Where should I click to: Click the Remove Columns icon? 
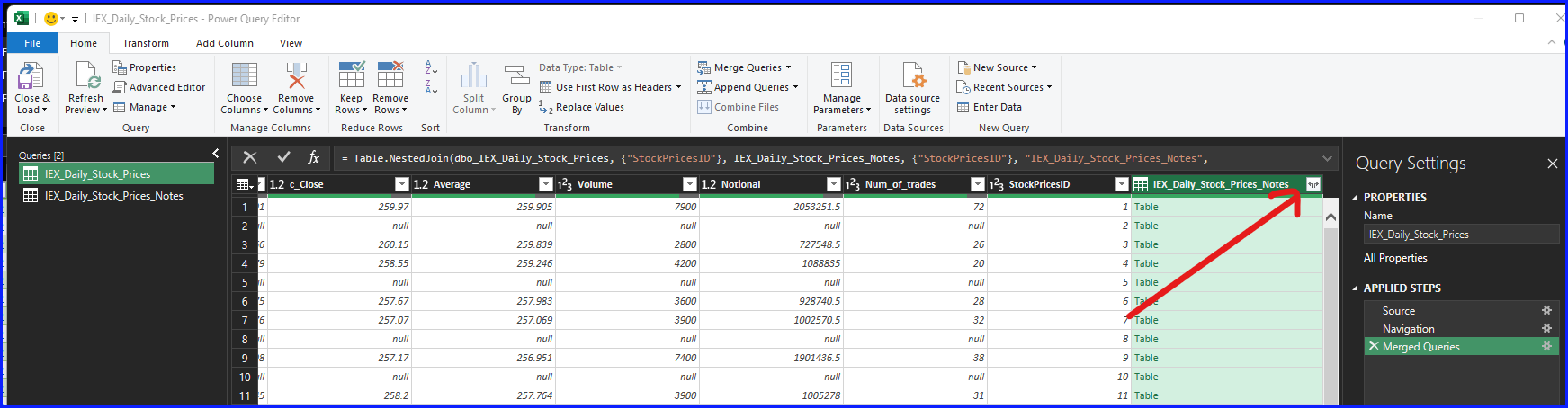296,75
